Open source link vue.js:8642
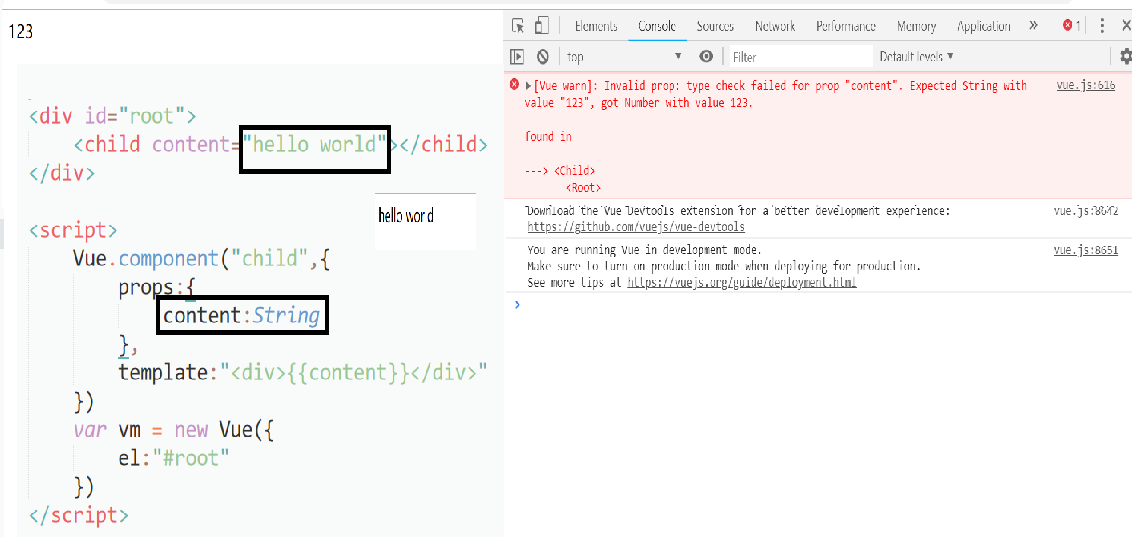 point(1085,211)
